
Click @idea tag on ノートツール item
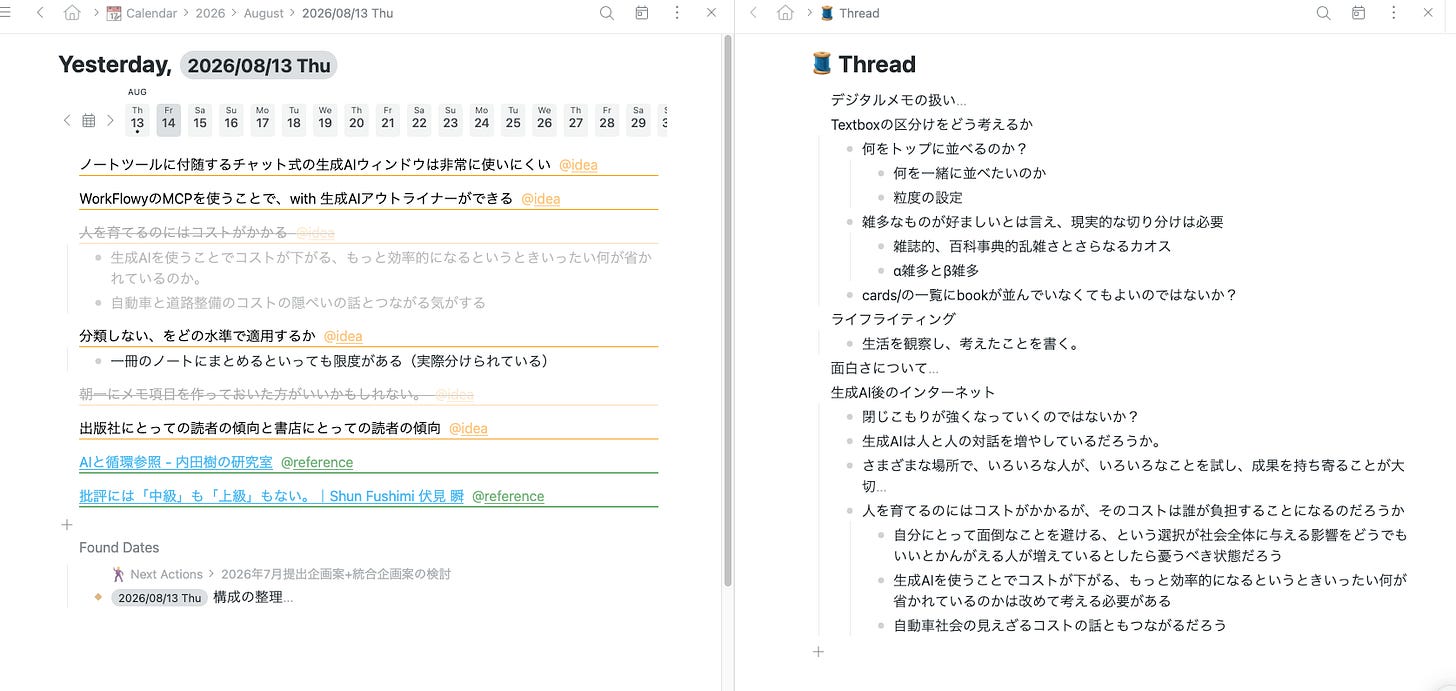tap(578, 165)
